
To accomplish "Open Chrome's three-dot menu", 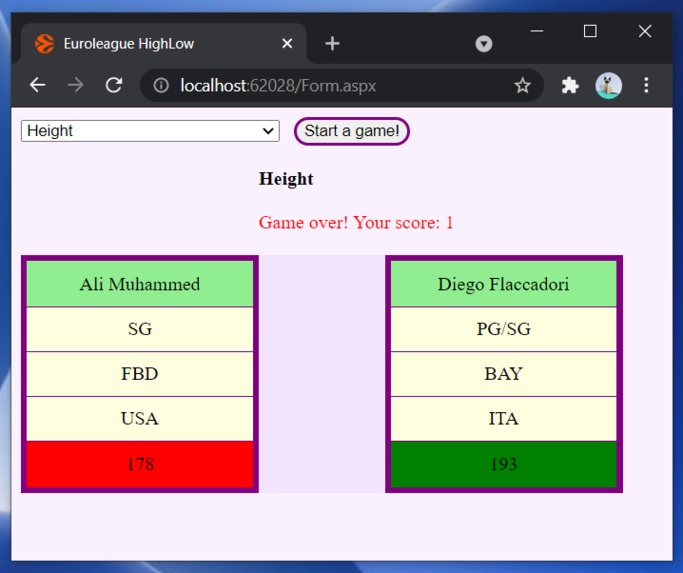I will 646,85.
